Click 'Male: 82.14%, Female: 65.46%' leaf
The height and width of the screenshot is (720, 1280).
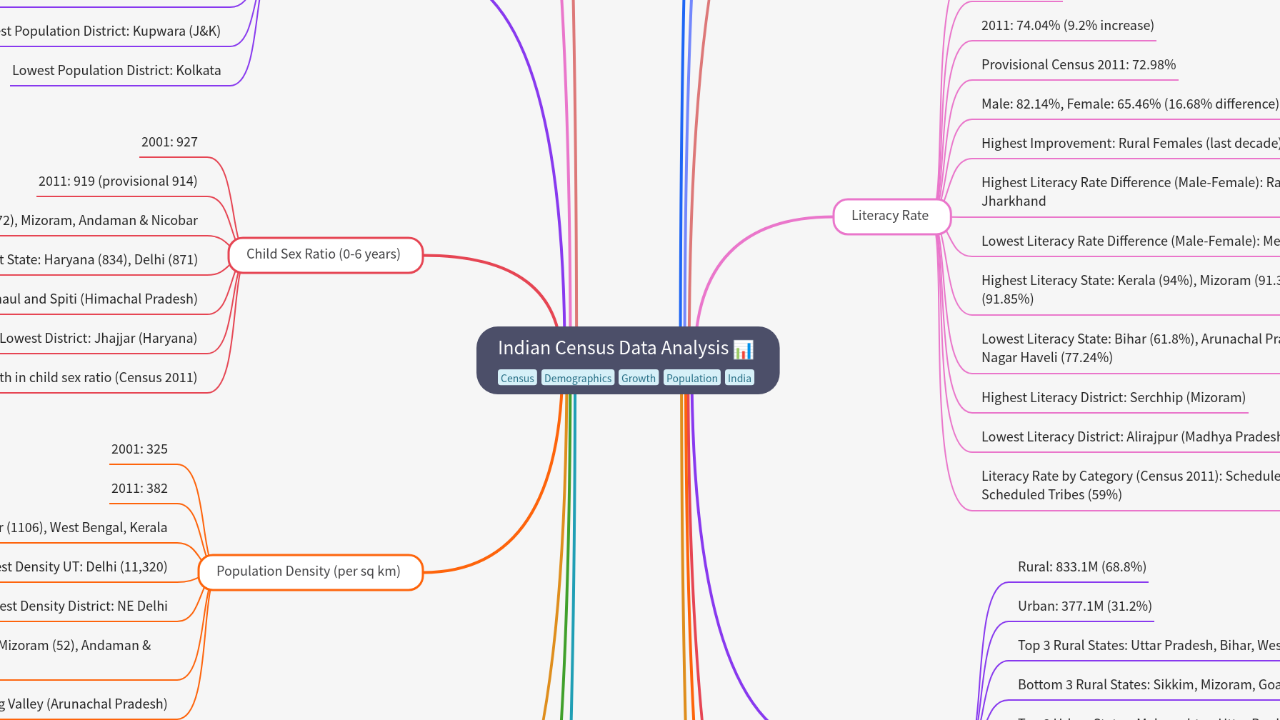pos(1130,103)
